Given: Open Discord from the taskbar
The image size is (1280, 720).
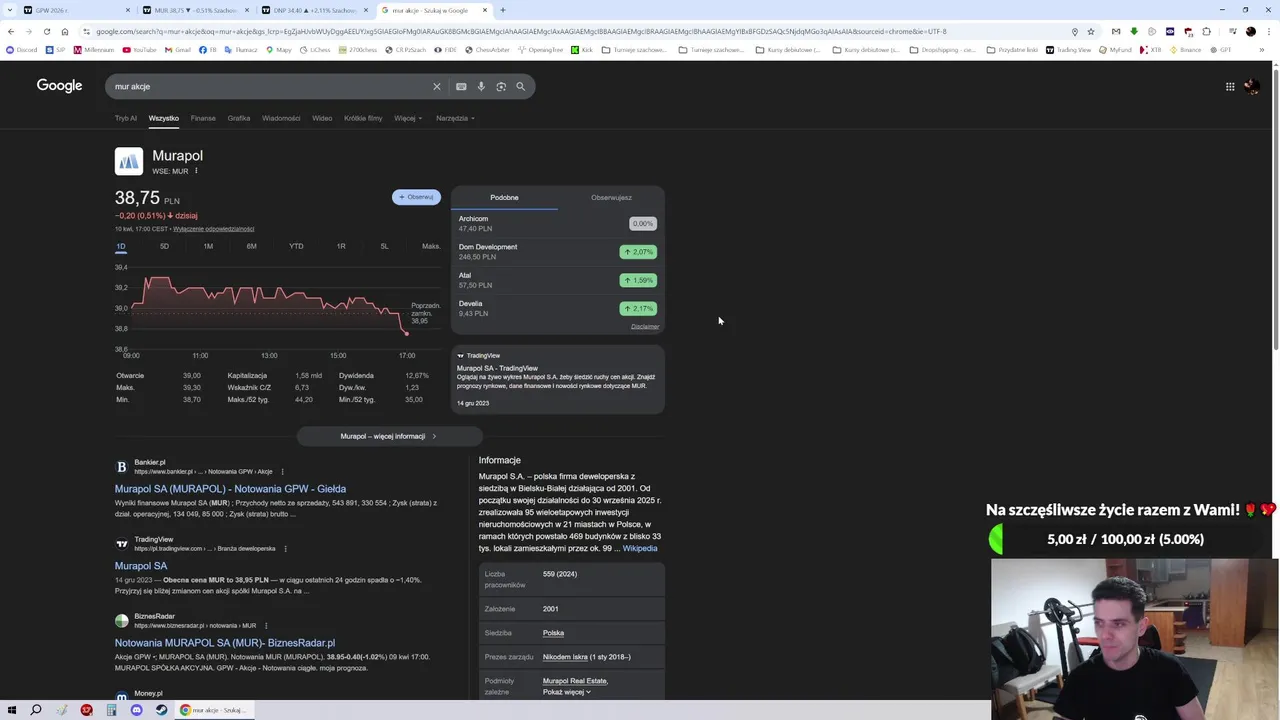Looking at the screenshot, I should [x=137, y=710].
